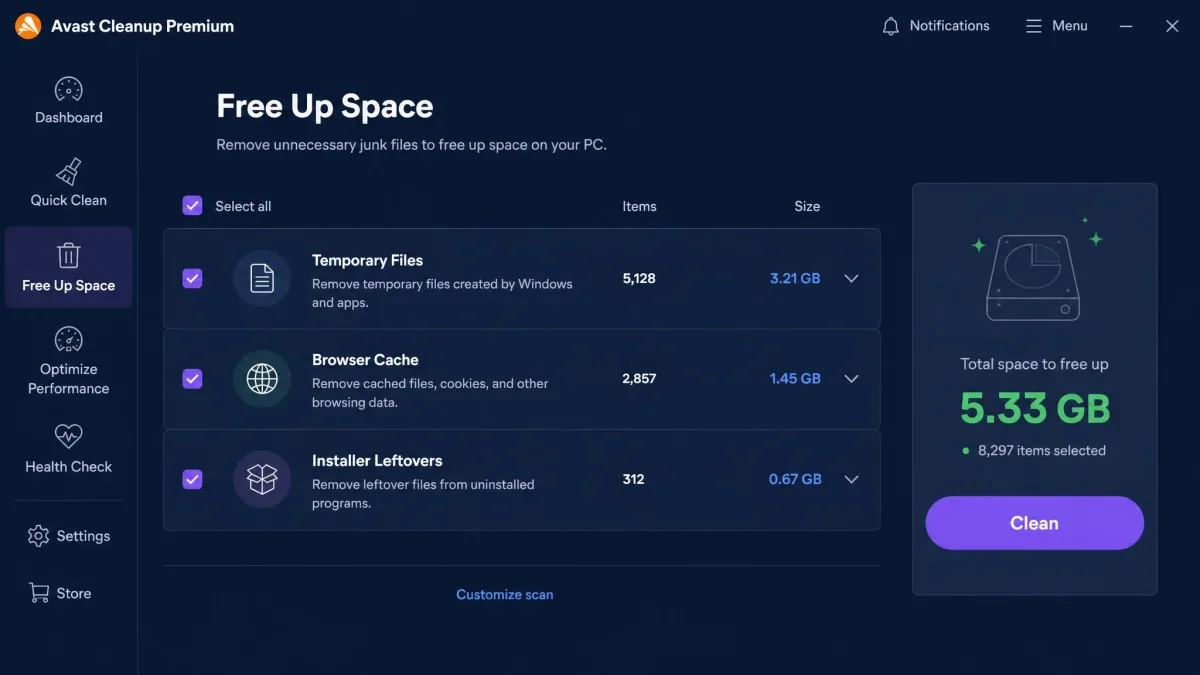
Task: Click the purple Clean button
Action: click(x=1034, y=523)
